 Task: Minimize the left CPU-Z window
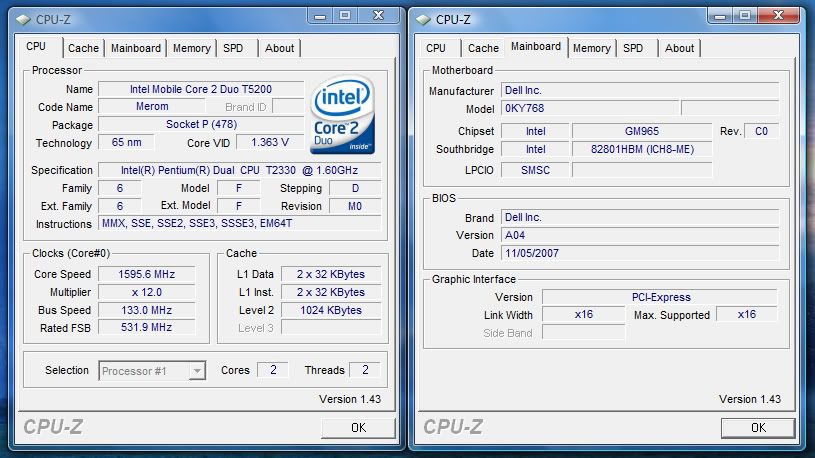[320, 16]
